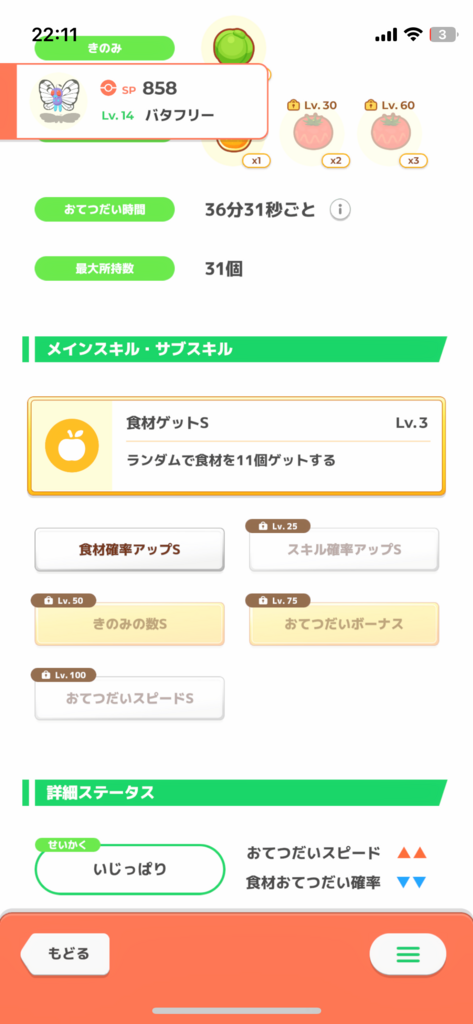Select locked きのみの数S sub skill

pyautogui.click(x=129, y=624)
